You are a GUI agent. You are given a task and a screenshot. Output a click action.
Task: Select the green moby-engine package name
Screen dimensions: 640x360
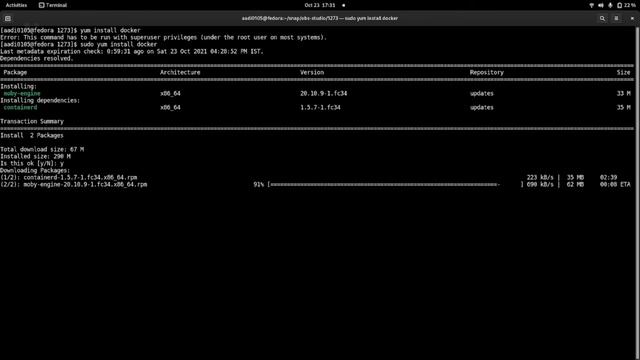22,93
